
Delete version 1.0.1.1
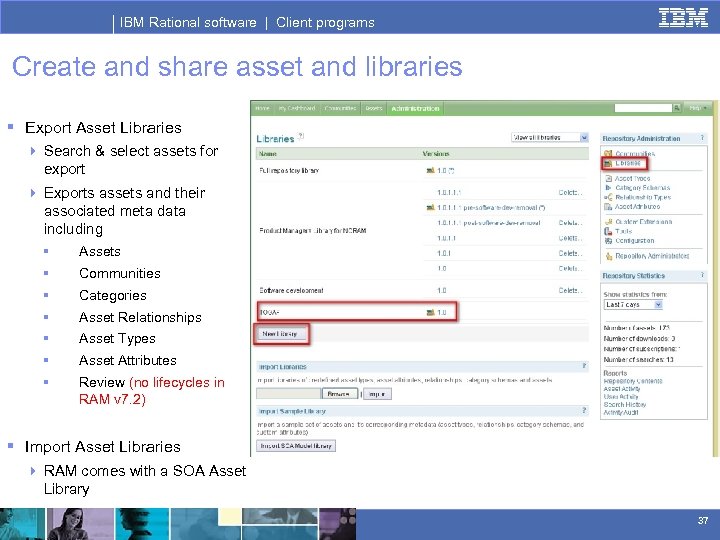[570, 238]
